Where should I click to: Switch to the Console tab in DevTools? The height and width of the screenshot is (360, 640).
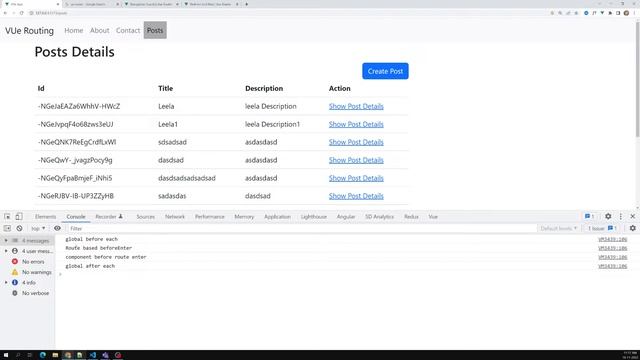(76, 216)
